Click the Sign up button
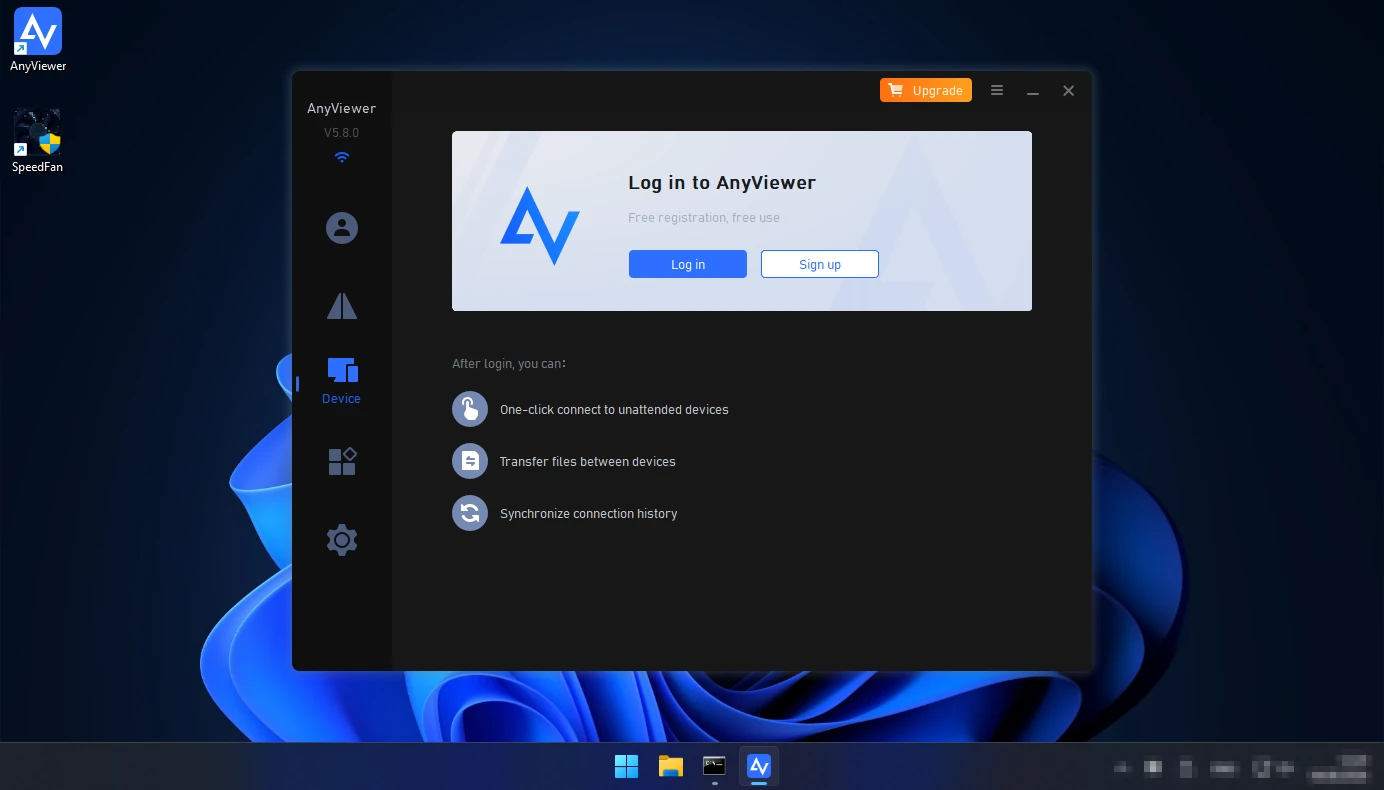1384x790 pixels. (820, 264)
